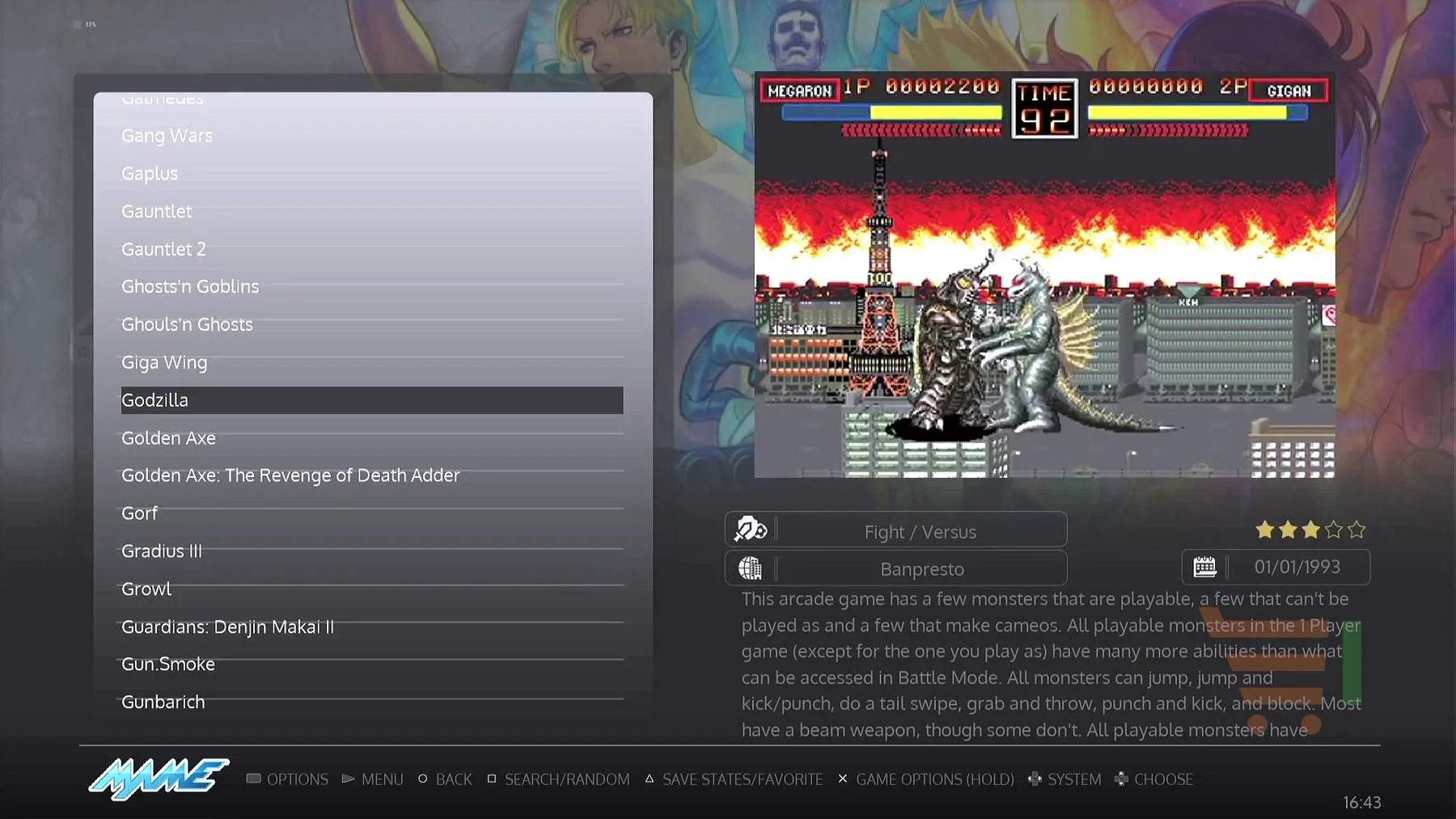Screen dimensions: 1456x819
Task: Click the X Game Options icon
Action: coord(842,779)
